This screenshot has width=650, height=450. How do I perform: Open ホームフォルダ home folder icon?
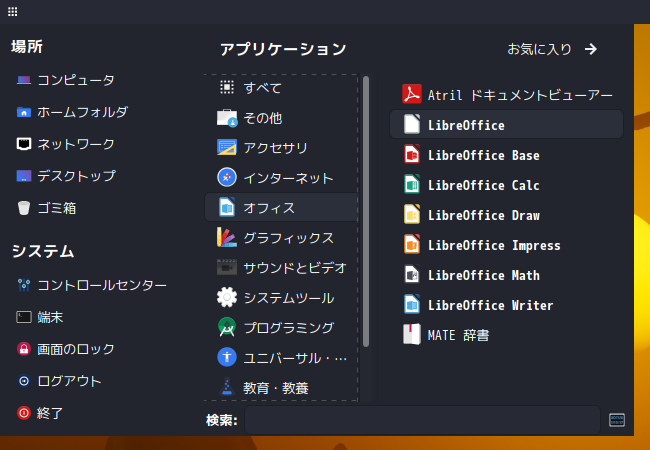coord(24,112)
